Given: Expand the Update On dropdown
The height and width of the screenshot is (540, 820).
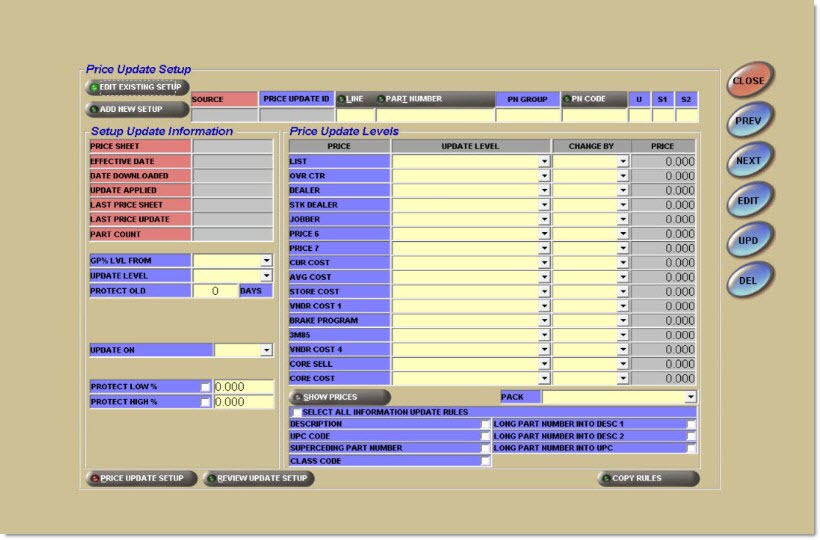Looking at the screenshot, I should [266, 350].
